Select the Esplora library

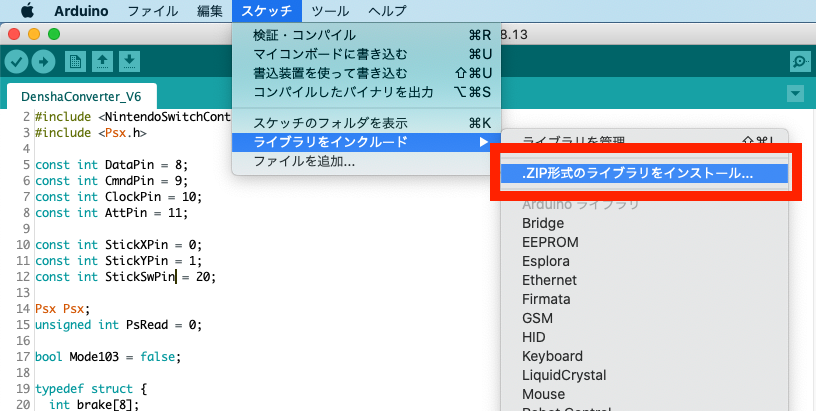[x=644, y=261]
